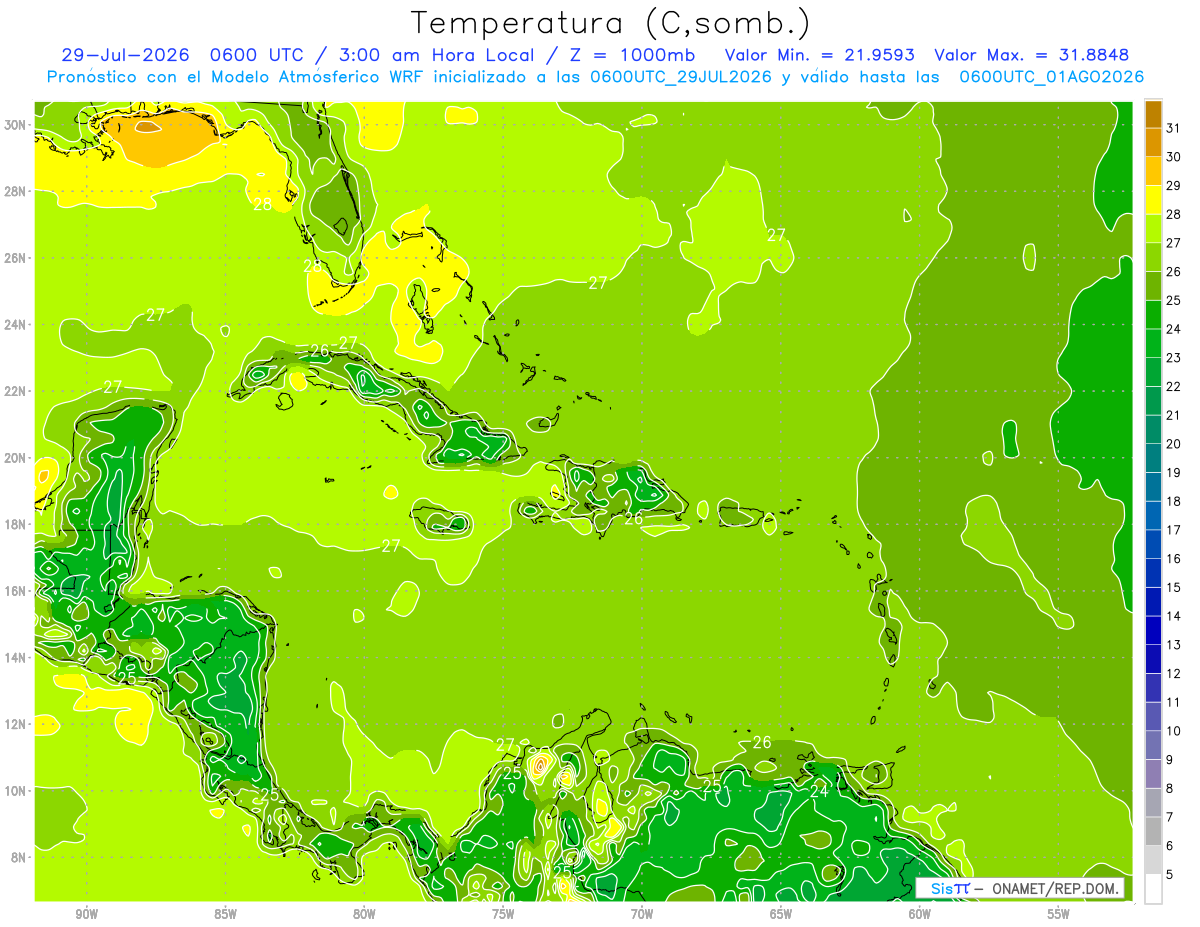This screenshot has height=927, width=1200.
Task: Pick the legend swatch between 27 and 28
Action: 1153,228
